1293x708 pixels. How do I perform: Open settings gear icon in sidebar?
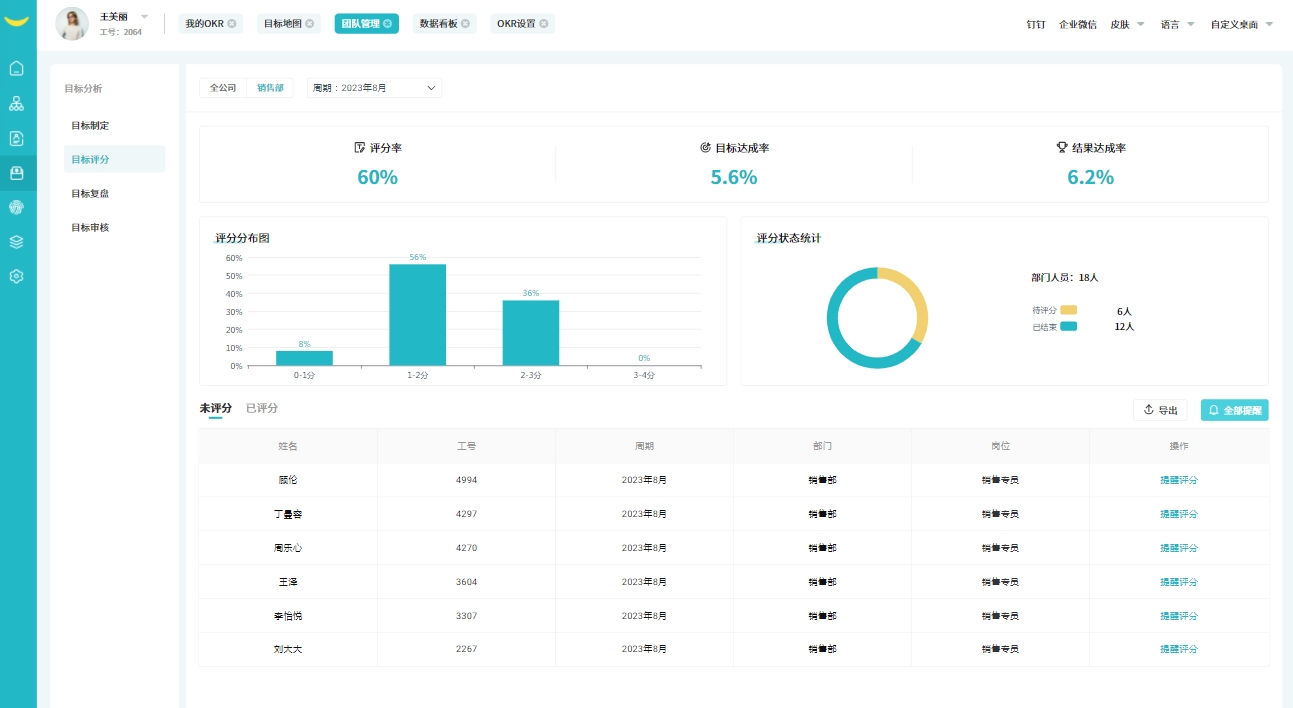coord(16,275)
